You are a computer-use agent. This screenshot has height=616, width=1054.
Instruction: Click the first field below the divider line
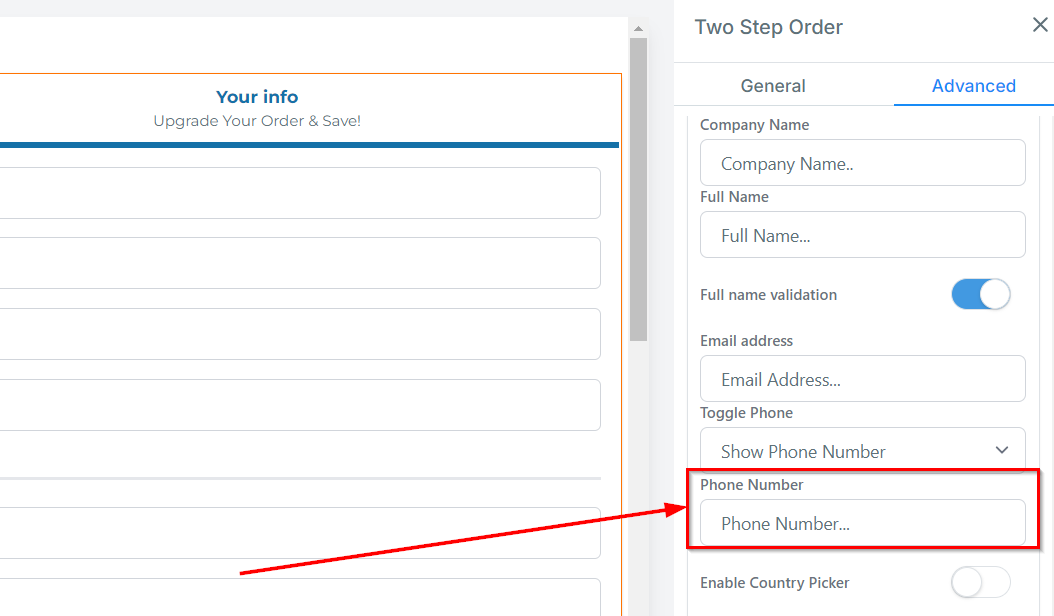pos(300,532)
